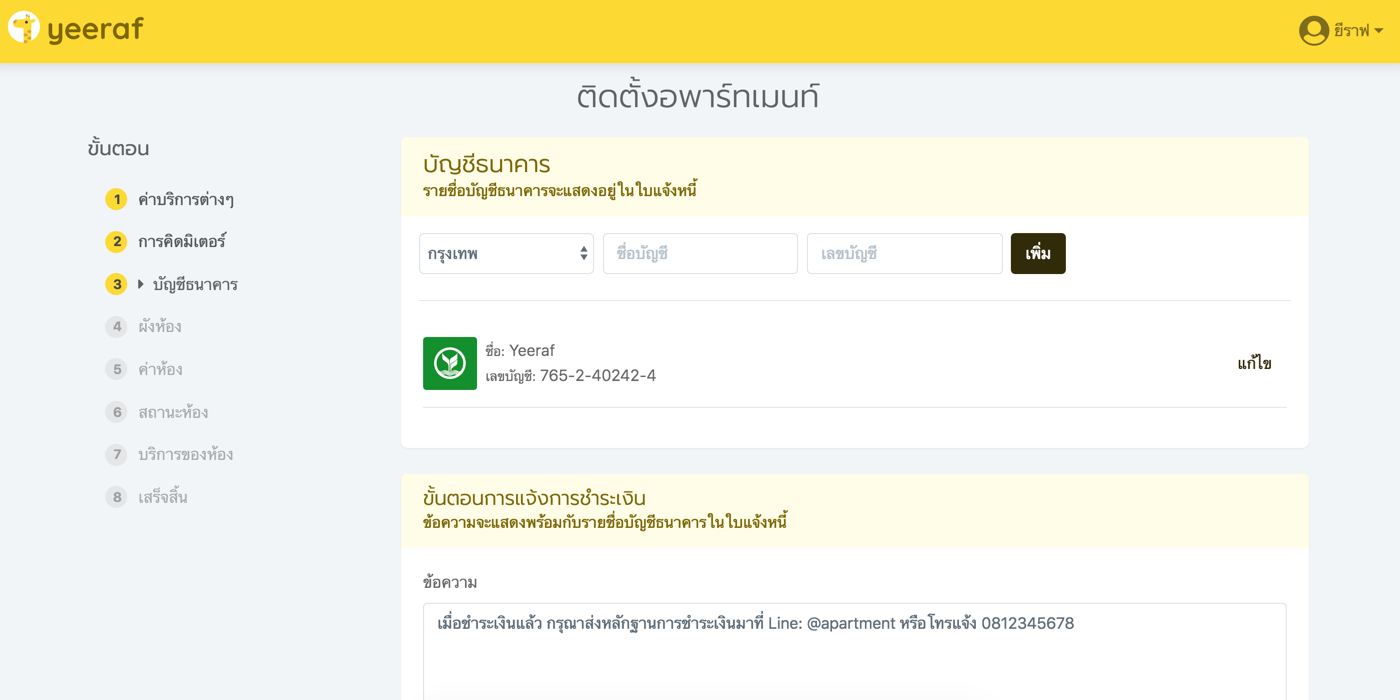Click แก้ไข to edit Yeeraf account
The height and width of the screenshot is (700, 1400).
[x=1254, y=363]
